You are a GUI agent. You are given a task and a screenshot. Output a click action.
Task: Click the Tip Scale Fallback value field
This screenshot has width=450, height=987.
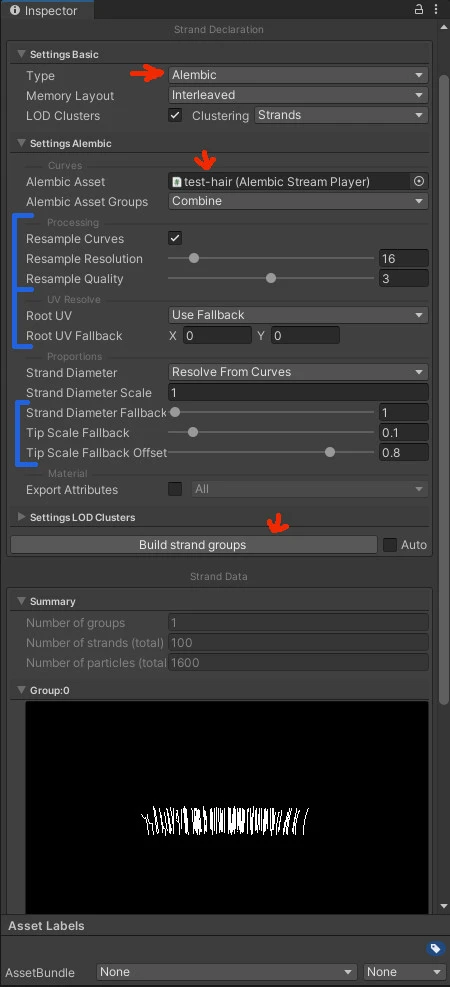tap(403, 433)
